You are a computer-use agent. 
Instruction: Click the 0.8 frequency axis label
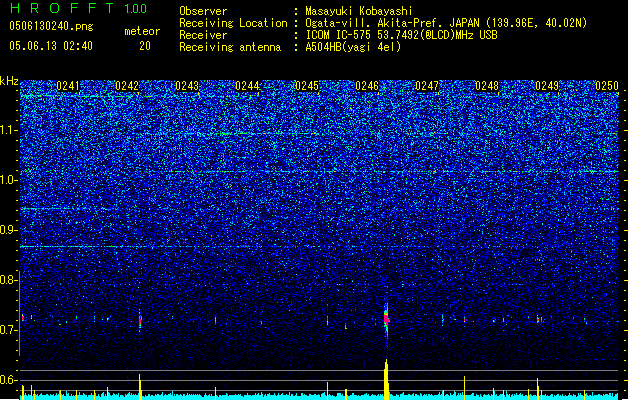click(9, 280)
